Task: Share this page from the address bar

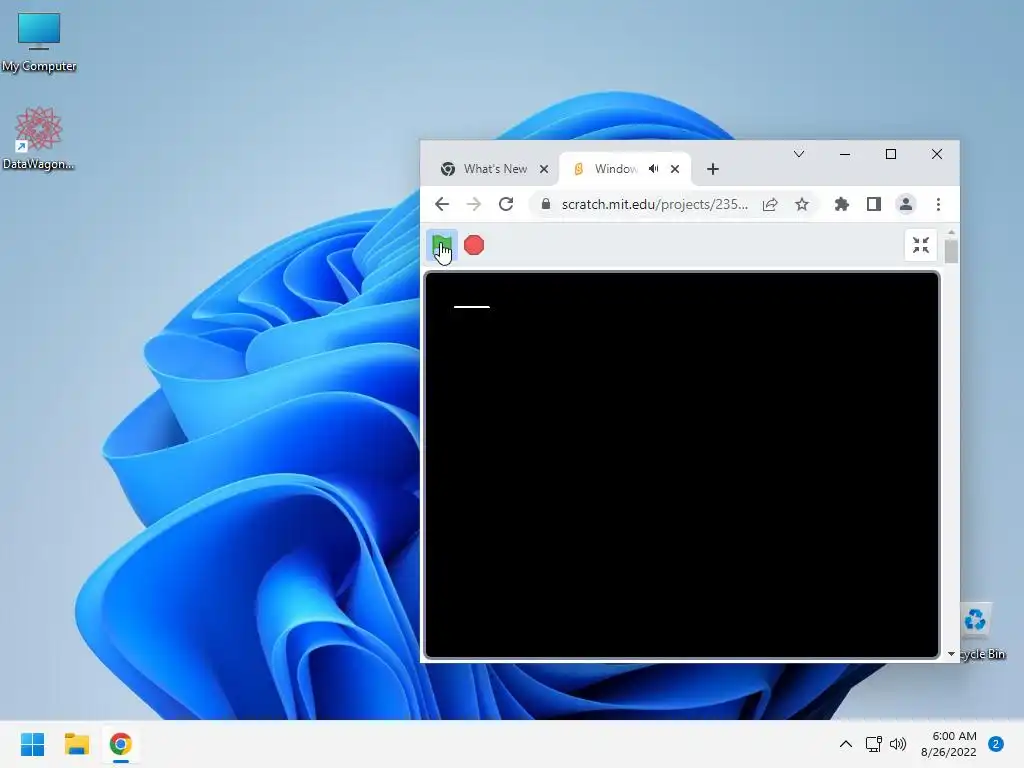Action: click(x=770, y=204)
